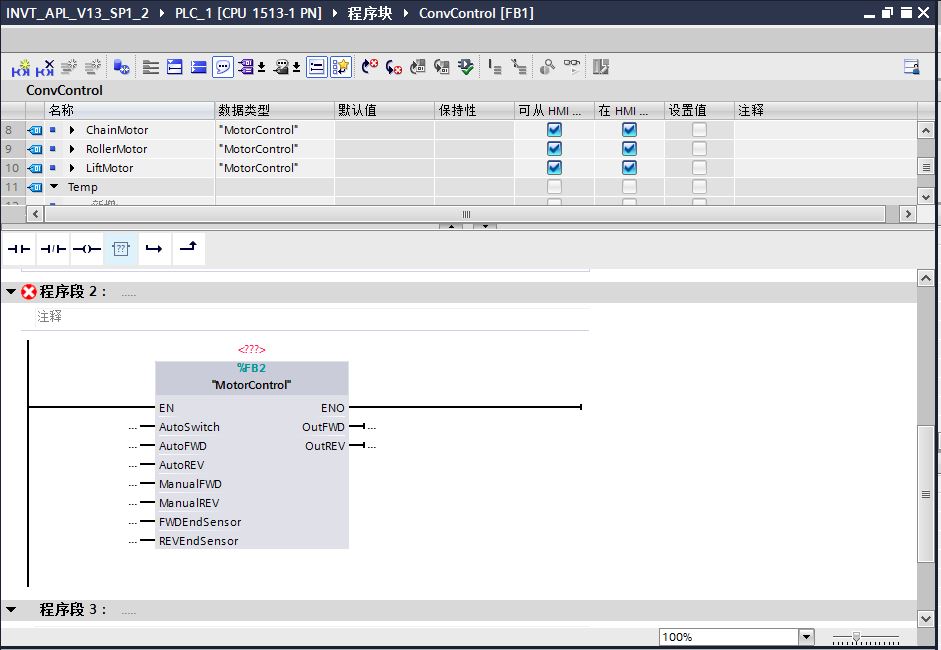Click the 设置值 column header
941x650 pixels.
[699, 110]
